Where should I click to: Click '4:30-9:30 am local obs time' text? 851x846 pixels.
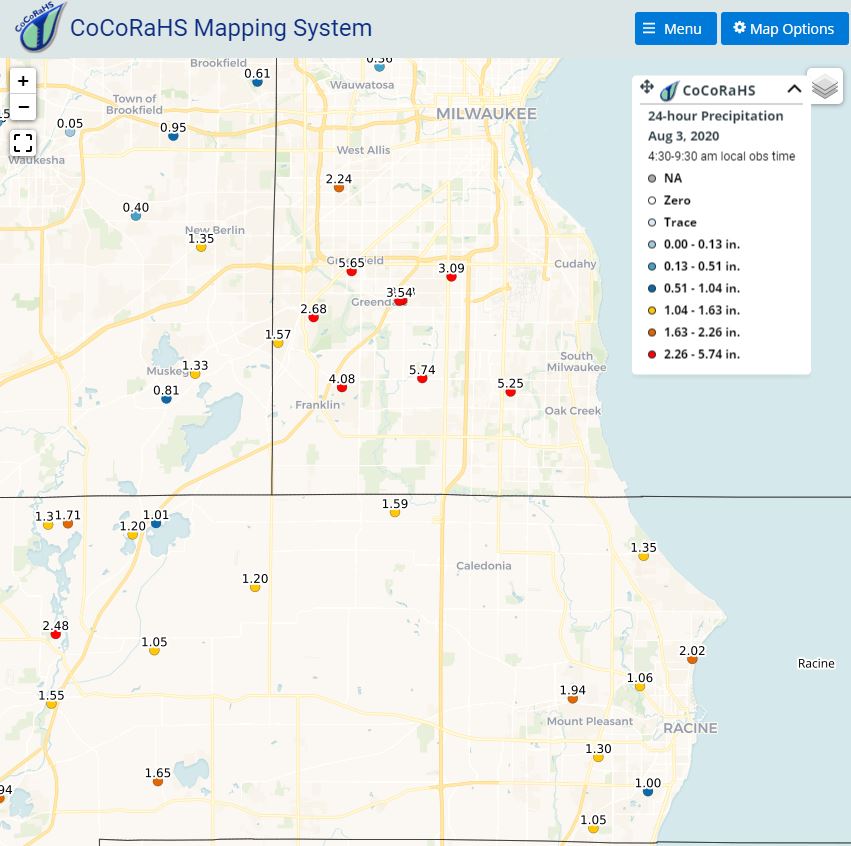pyautogui.click(x=721, y=156)
